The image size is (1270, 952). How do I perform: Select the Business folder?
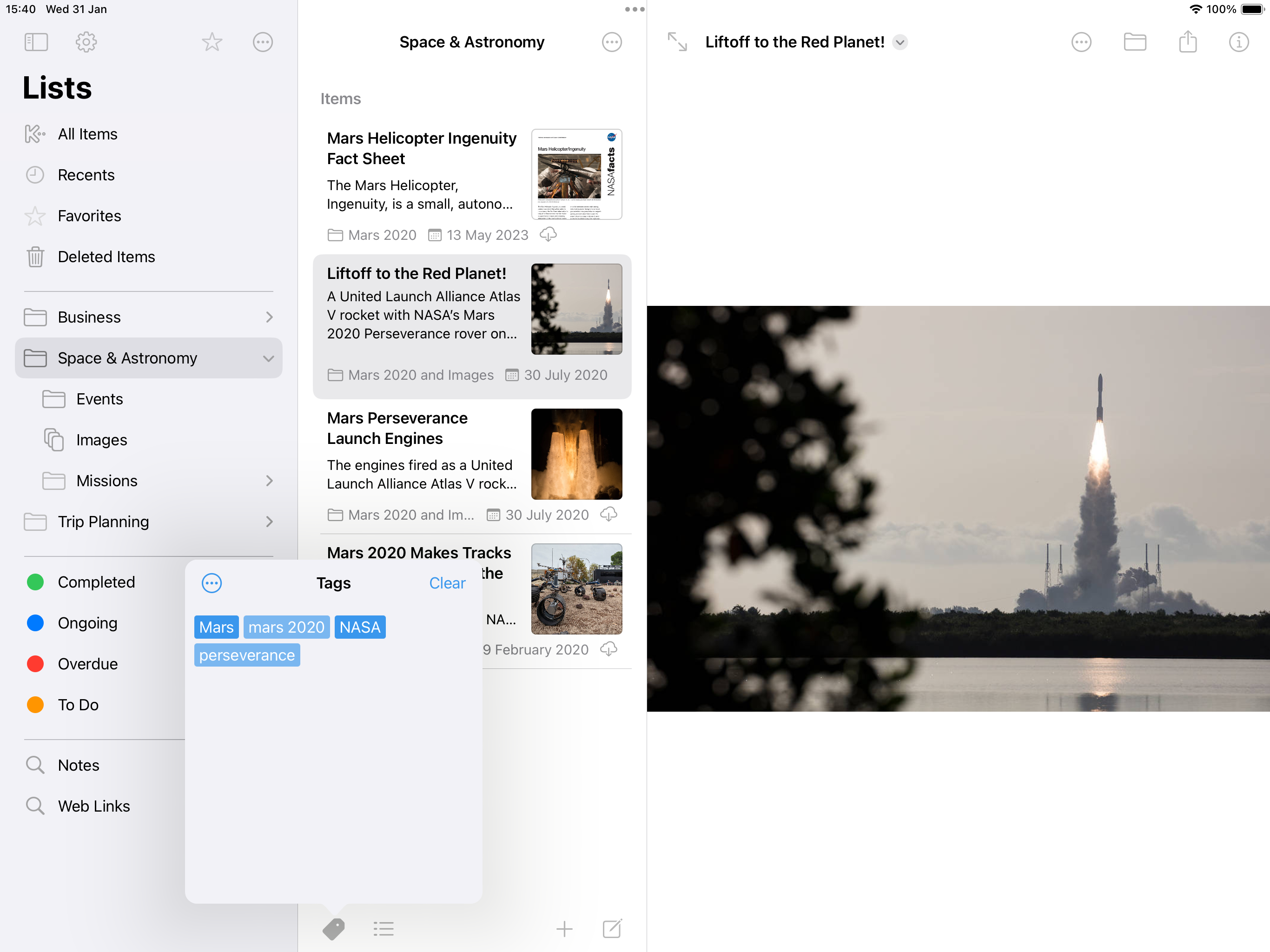(x=148, y=317)
